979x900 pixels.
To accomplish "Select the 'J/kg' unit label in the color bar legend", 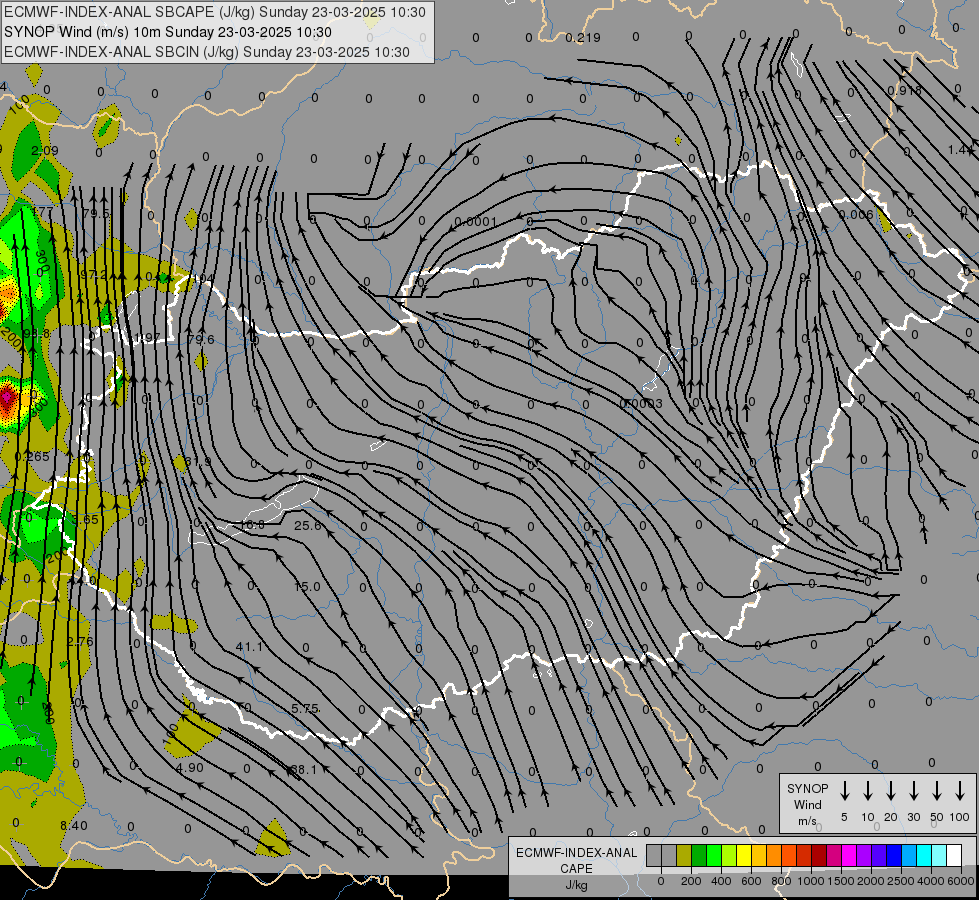I will pos(576,885).
